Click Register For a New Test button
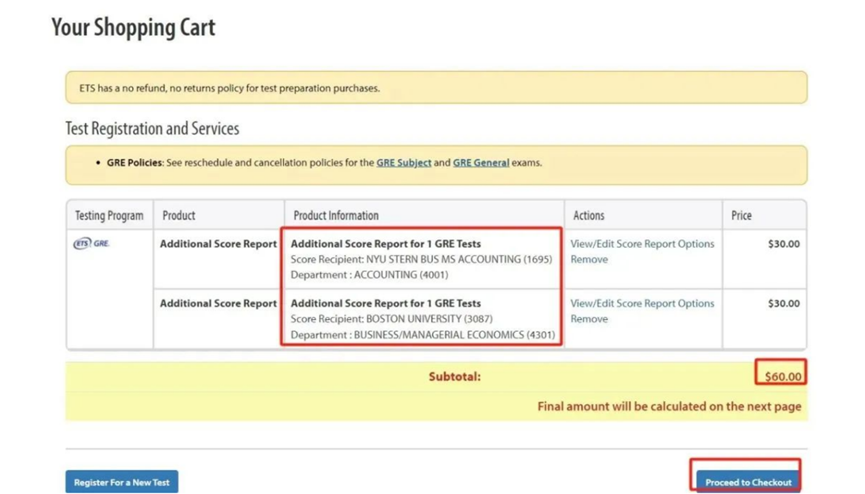The height and width of the screenshot is (494, 865). pos(122,482)
